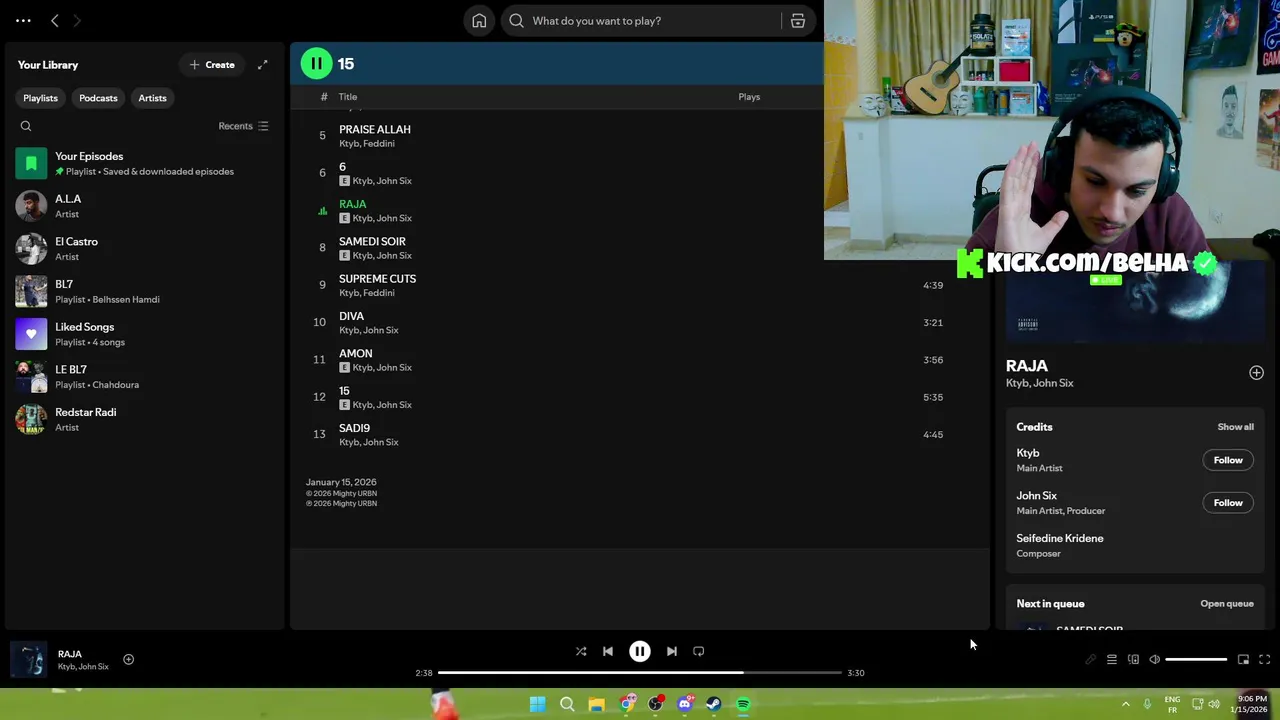Open Your Episodes playlist
The image size is (1280, 720).
145,163
